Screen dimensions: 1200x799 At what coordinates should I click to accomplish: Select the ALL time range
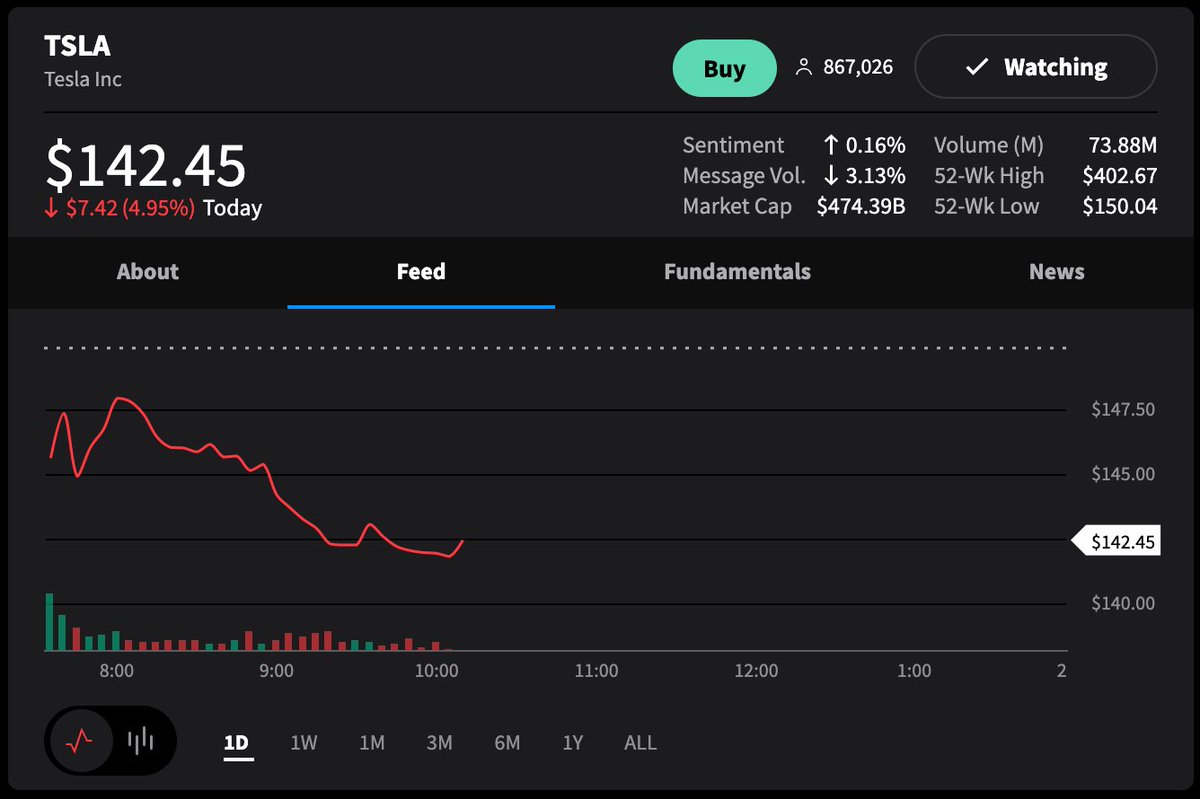640,743
